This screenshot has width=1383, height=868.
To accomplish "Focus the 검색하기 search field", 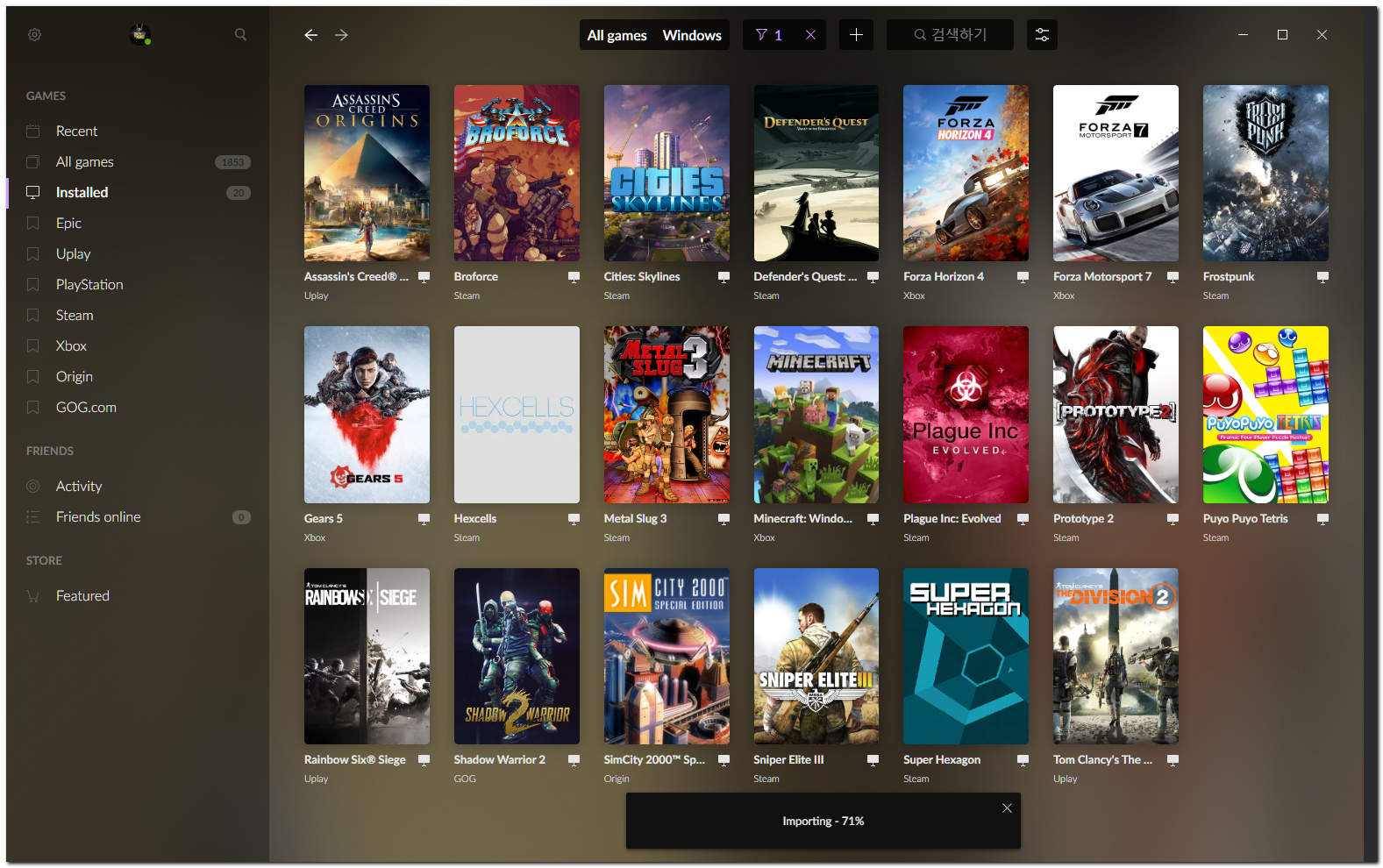I will click(950, 35).
